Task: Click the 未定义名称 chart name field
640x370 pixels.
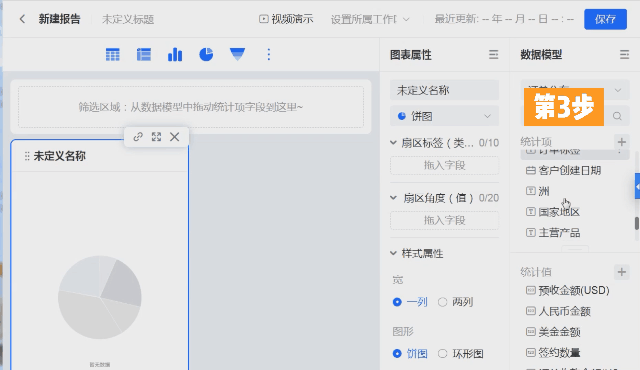Action: [444, 90]
